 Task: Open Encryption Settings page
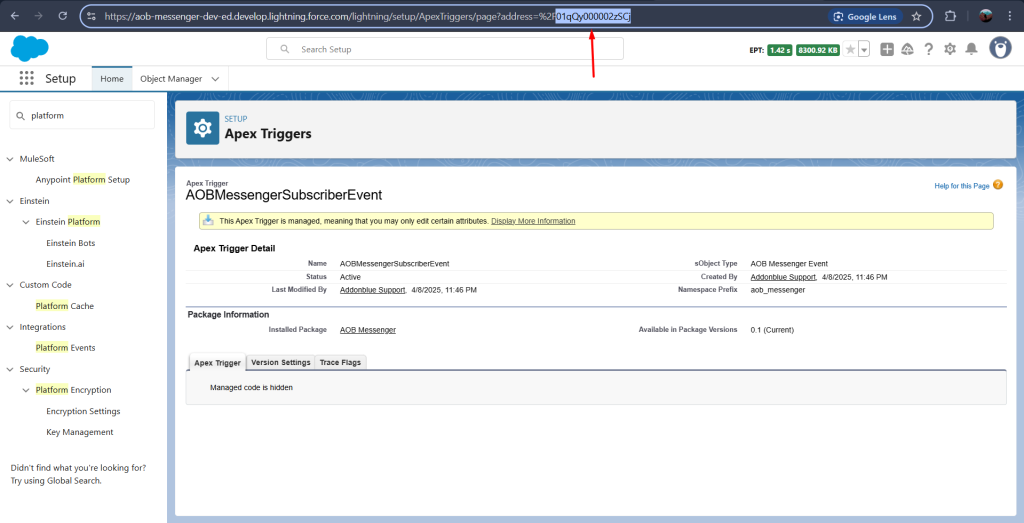(x=83, y=411)
